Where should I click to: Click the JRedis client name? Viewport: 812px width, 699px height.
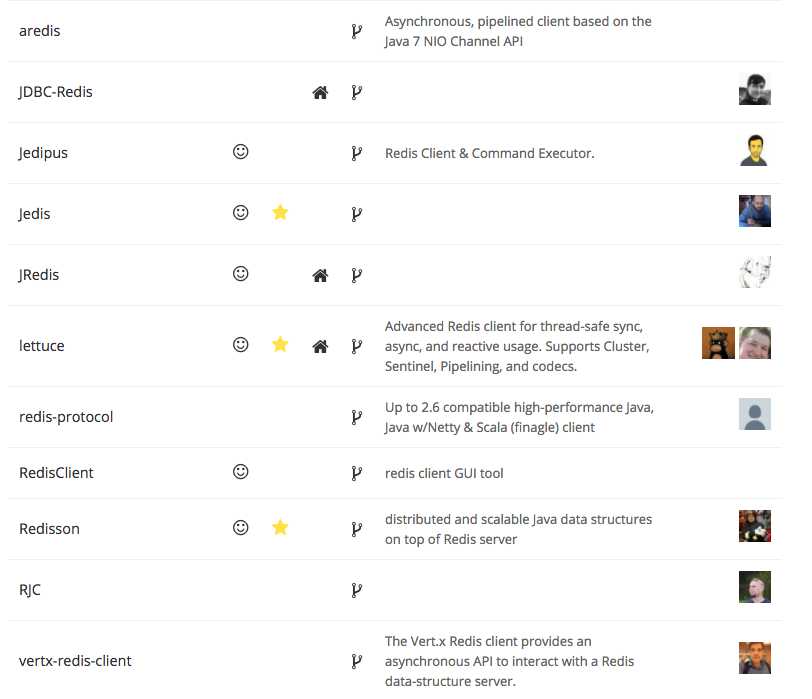click(x=39, y=275)
